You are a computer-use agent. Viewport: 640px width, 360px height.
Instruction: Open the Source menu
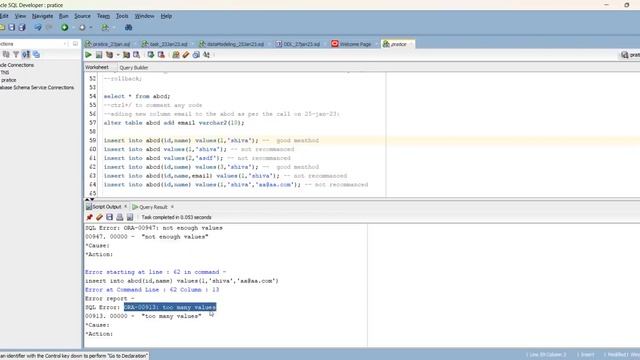82,16
